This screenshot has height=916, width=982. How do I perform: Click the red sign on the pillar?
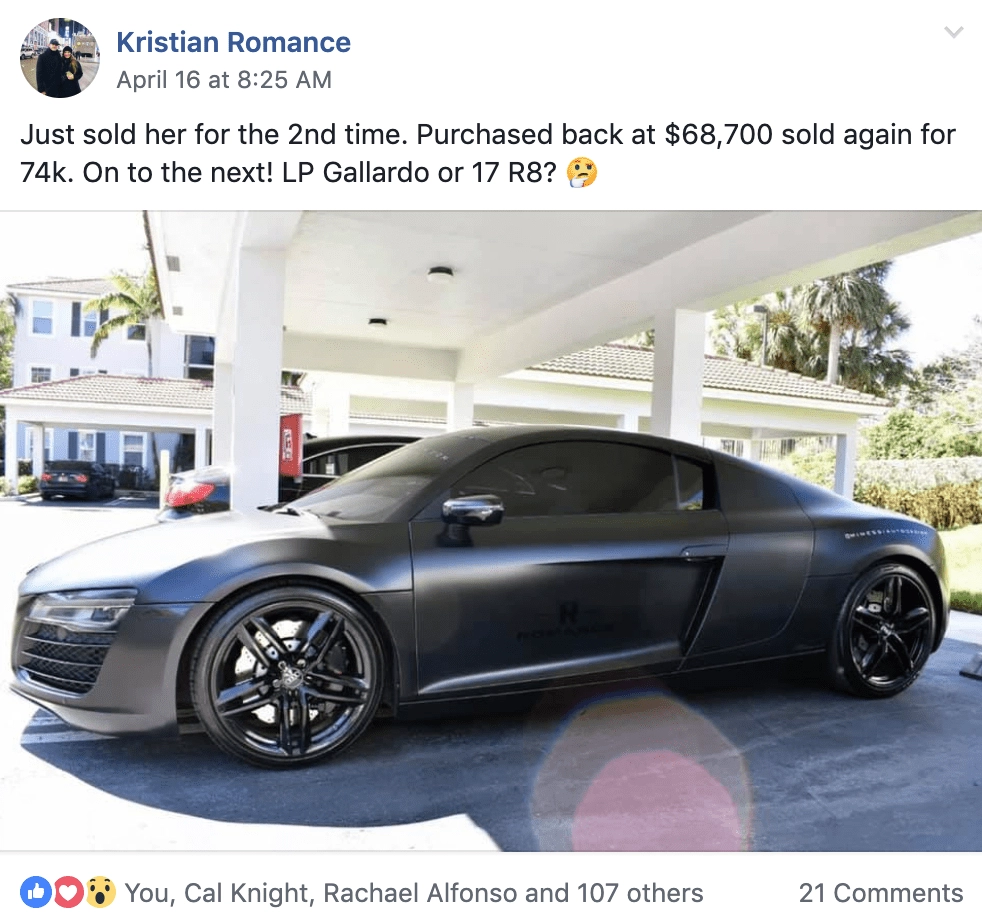click(x=291, y=446)
